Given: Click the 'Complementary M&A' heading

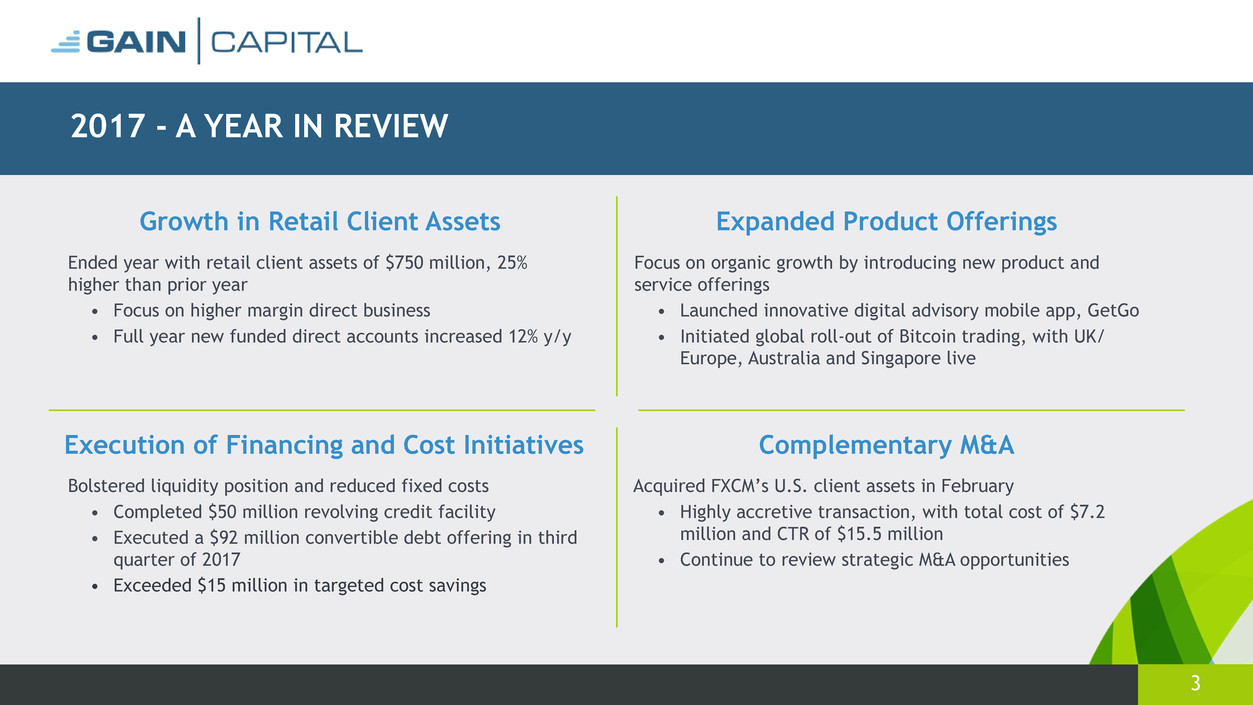Looking at the screenshot, I should (886, 445).
